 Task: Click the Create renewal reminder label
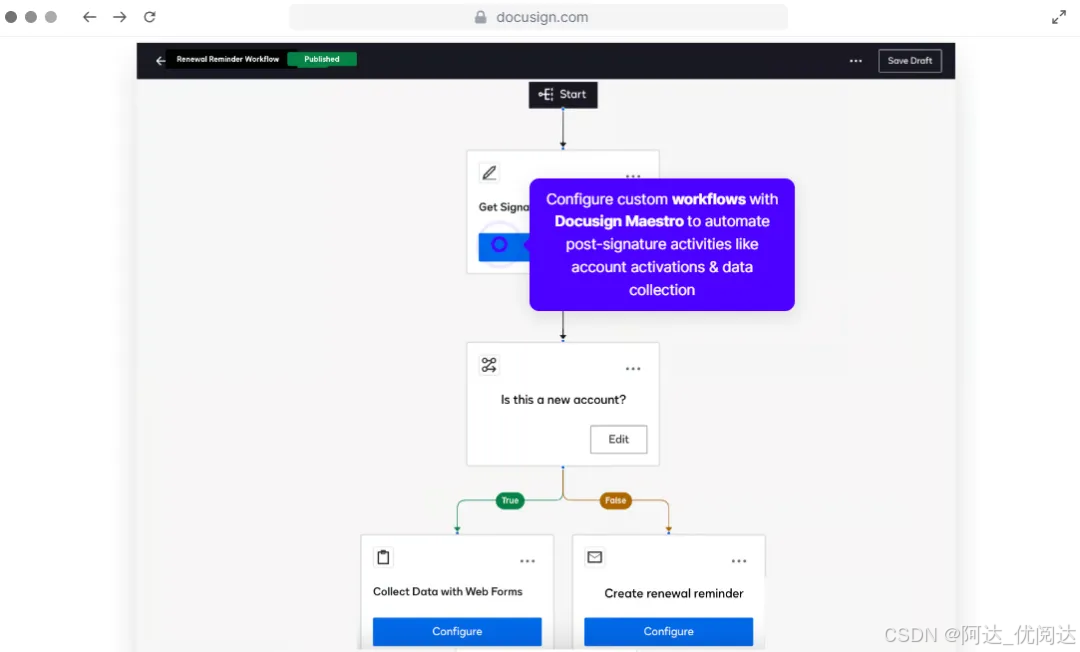[x=674, y=593]
